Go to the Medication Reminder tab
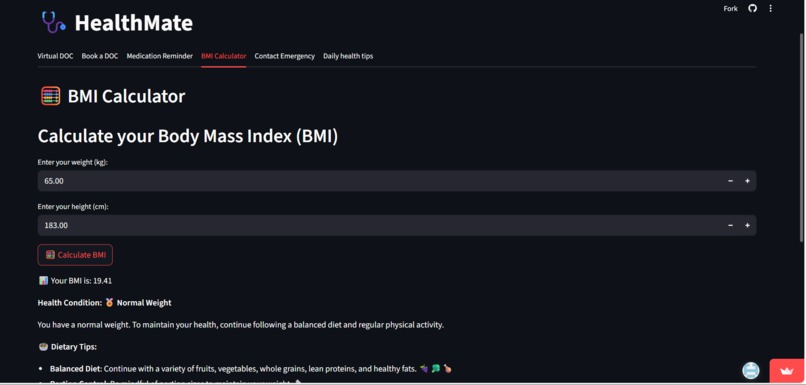Image resolution: width=806 pixels, height=385 pixels. [160, 56]
